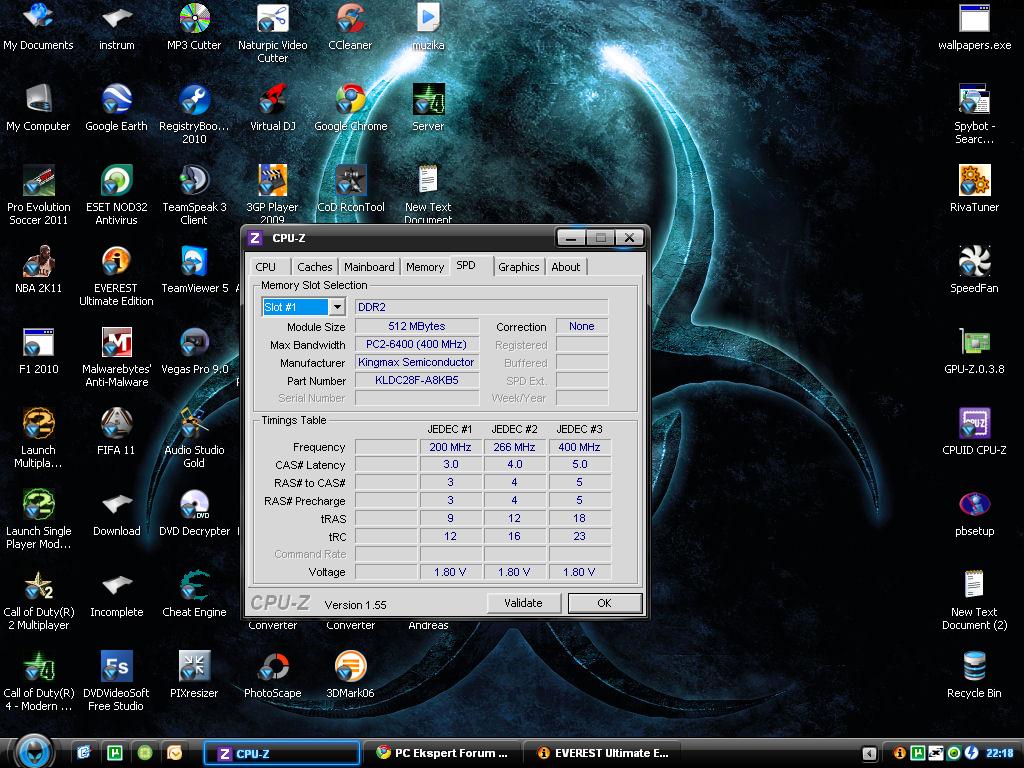Open the CCleaner desktop icon

click(350, 20)
